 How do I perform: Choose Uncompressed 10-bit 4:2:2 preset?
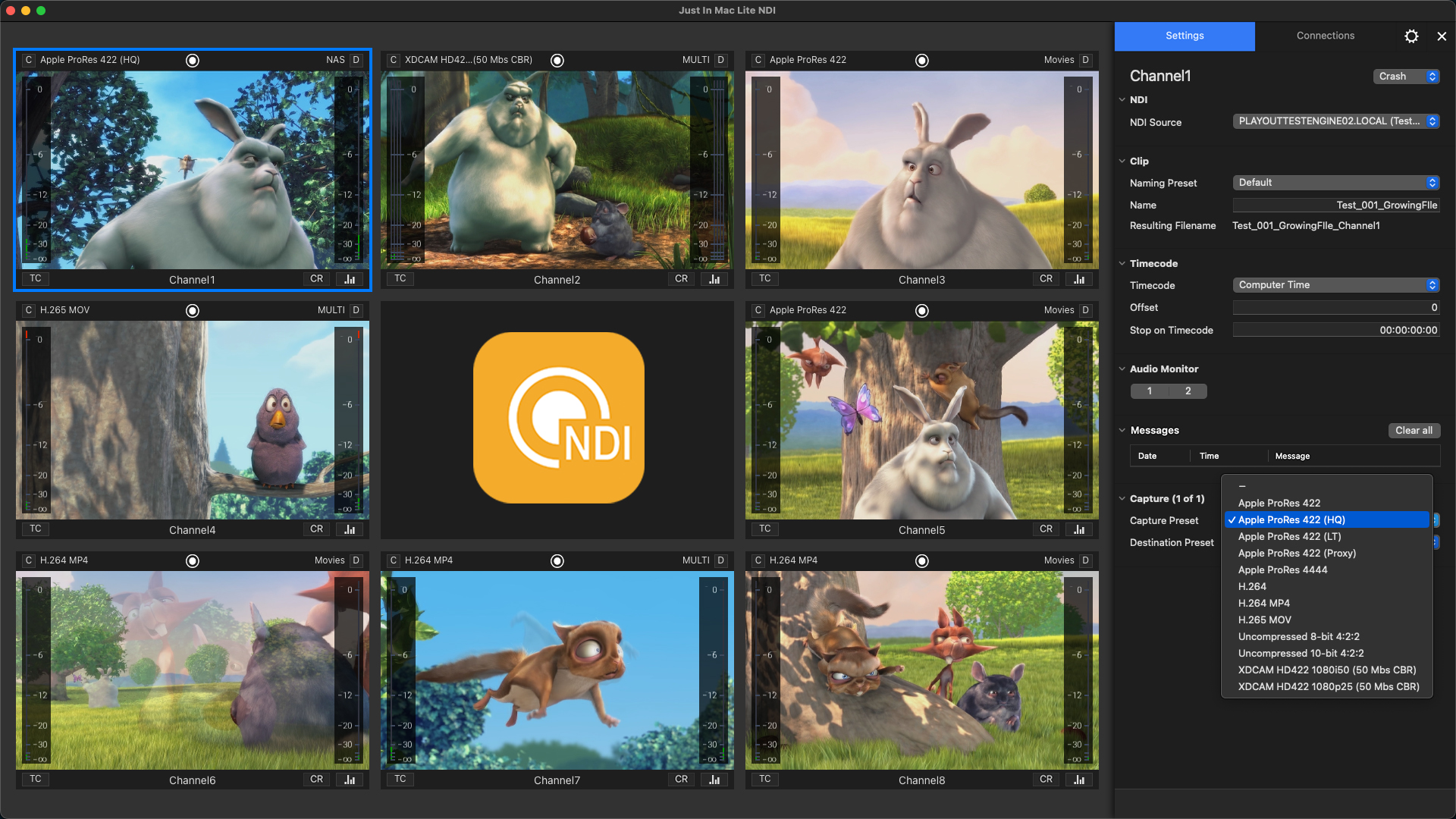tap(1327, 654)
